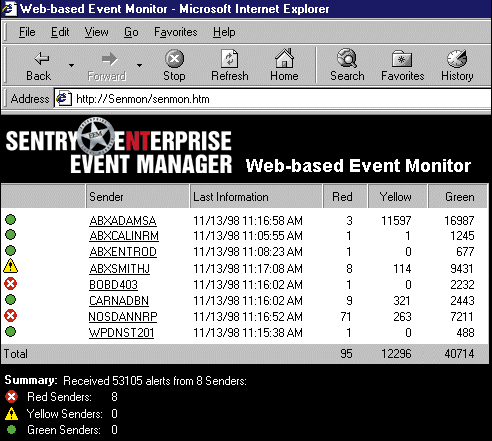Open the NOSDANNRP sender link

tap(123, 317)
